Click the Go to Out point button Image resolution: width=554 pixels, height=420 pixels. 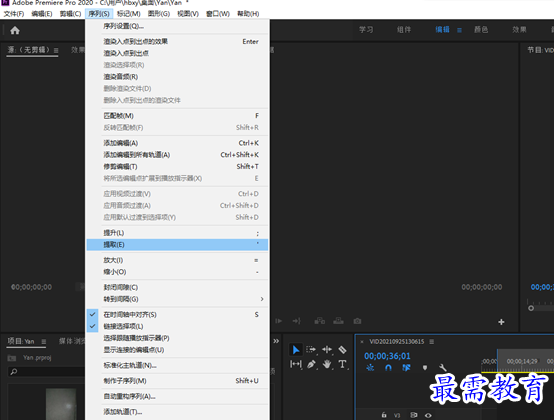click(296, 321)
